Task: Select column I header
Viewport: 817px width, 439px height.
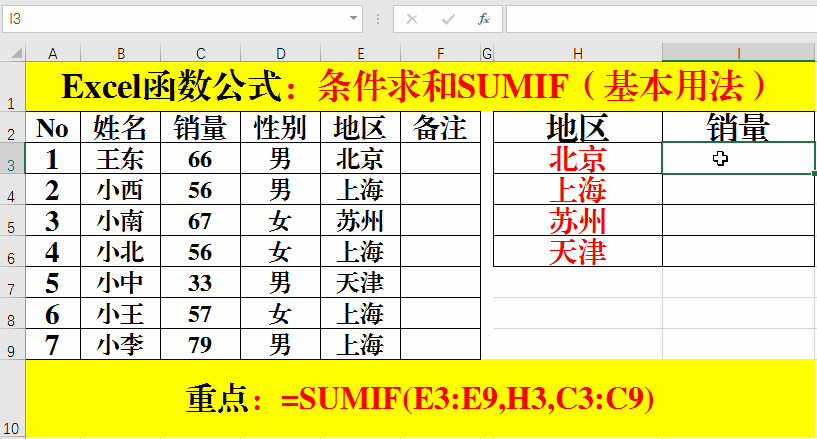Action: 738,53
